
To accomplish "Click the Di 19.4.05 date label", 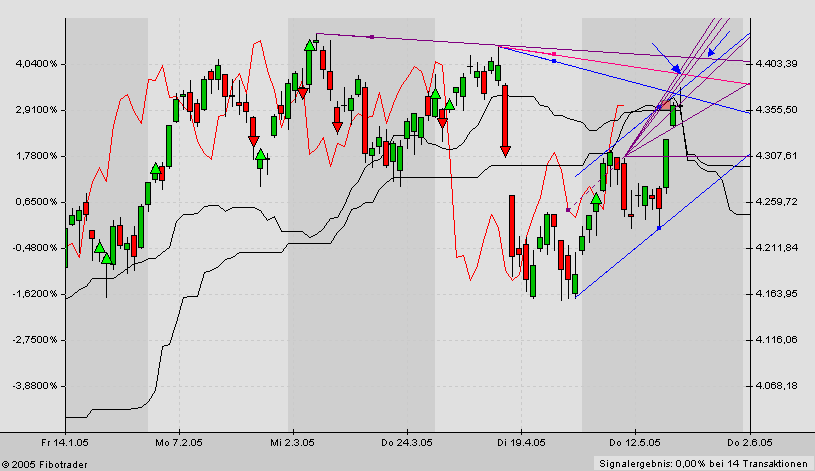I will click(521, 443).
